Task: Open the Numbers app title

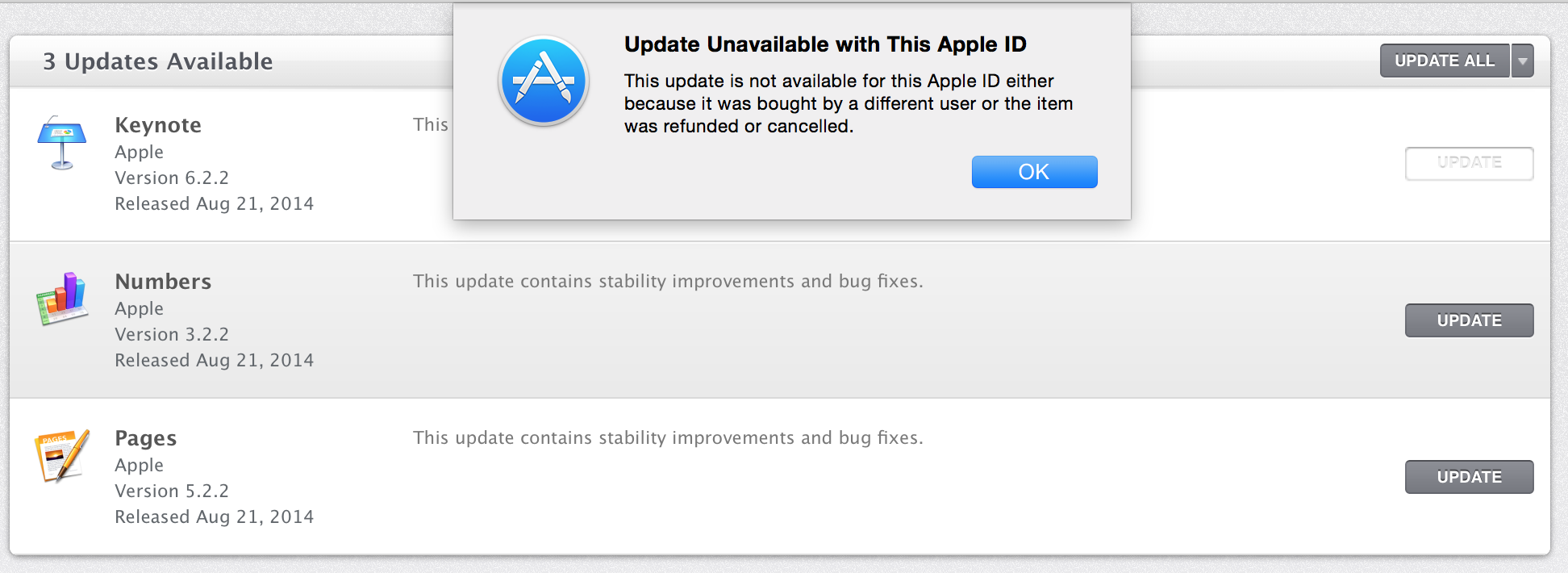Action: tap(163, 282)
